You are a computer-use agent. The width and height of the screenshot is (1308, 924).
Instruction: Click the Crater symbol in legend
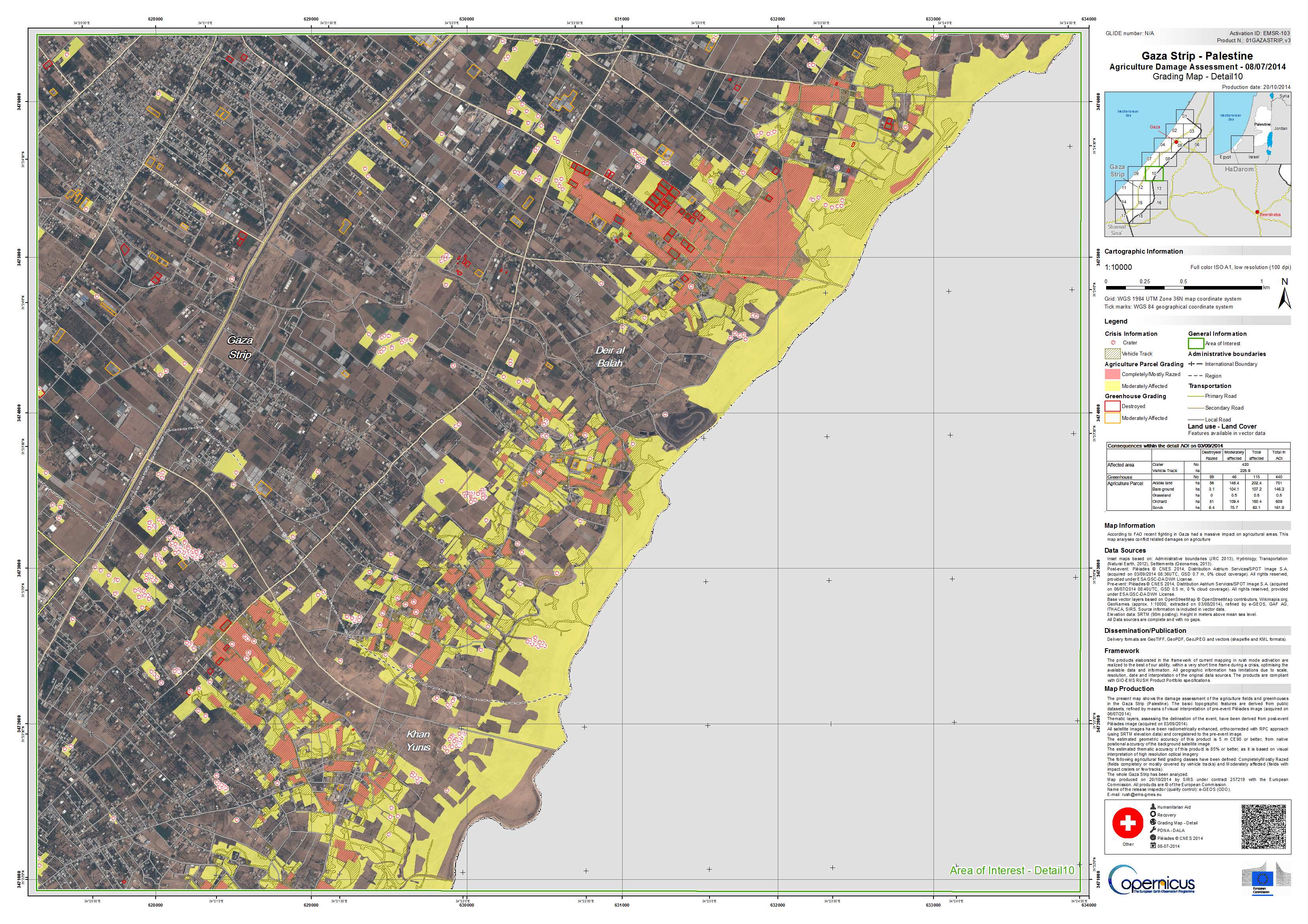click(x=1112, y=343)
